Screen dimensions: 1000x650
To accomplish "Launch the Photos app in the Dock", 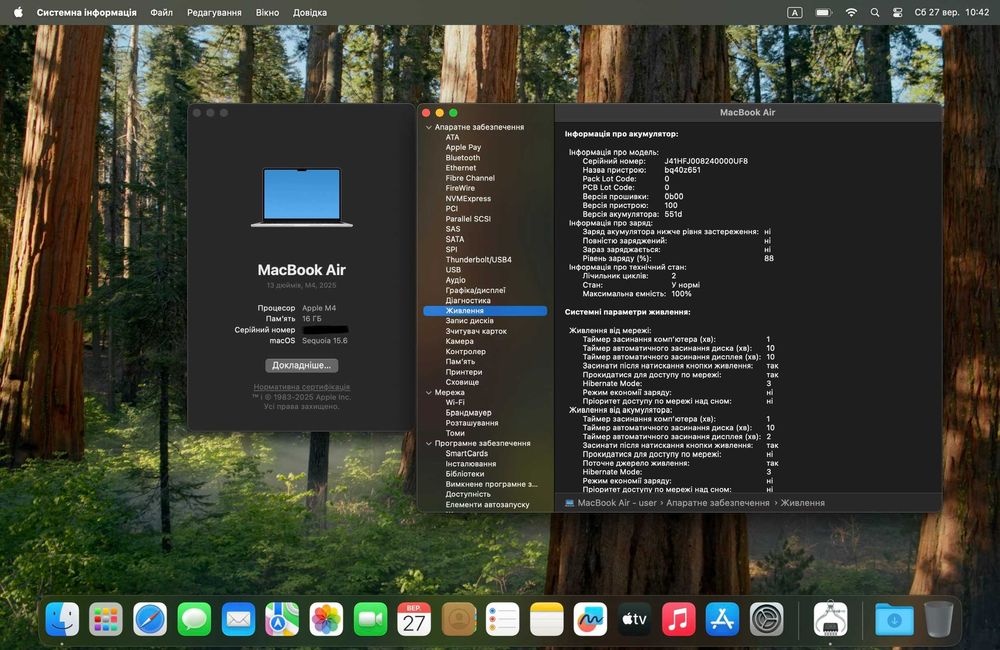I will (326, 619).
